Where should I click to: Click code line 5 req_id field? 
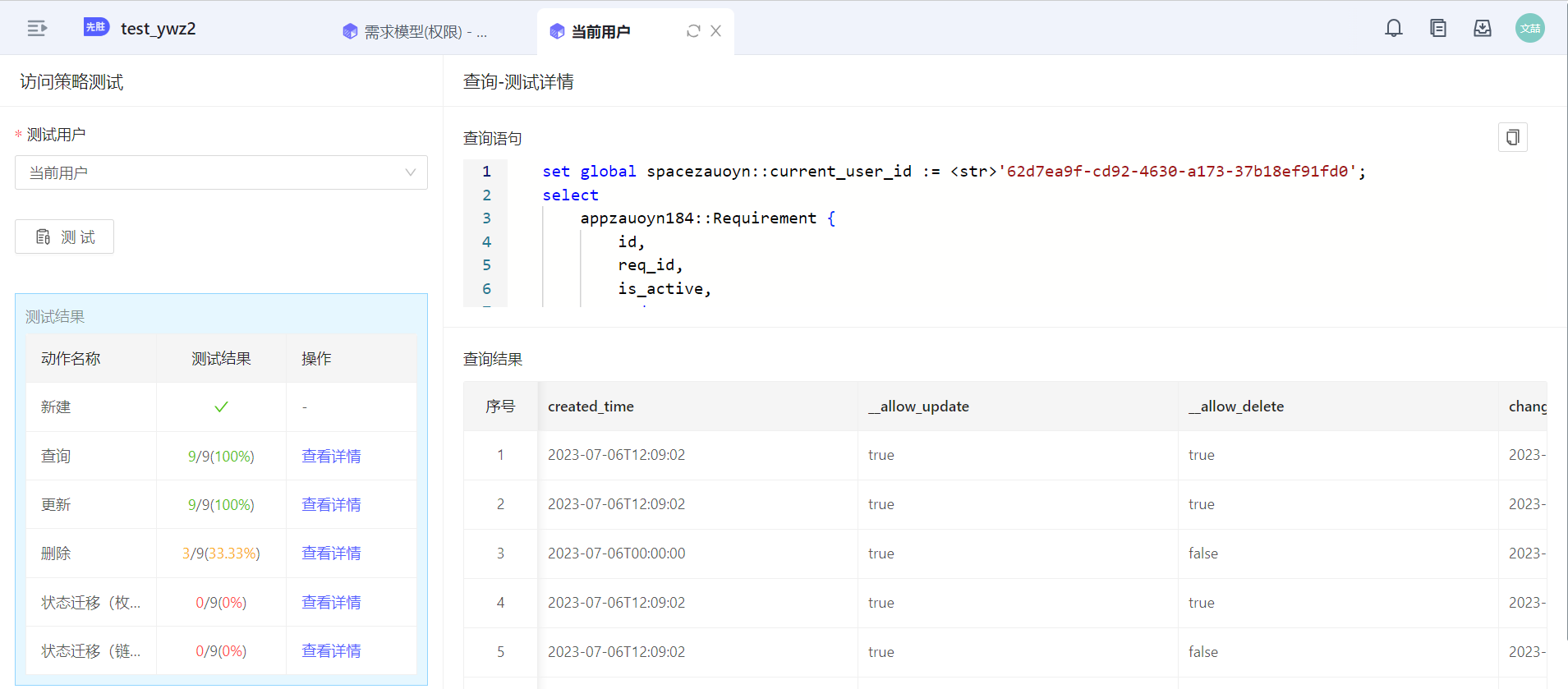coord(650,265)
